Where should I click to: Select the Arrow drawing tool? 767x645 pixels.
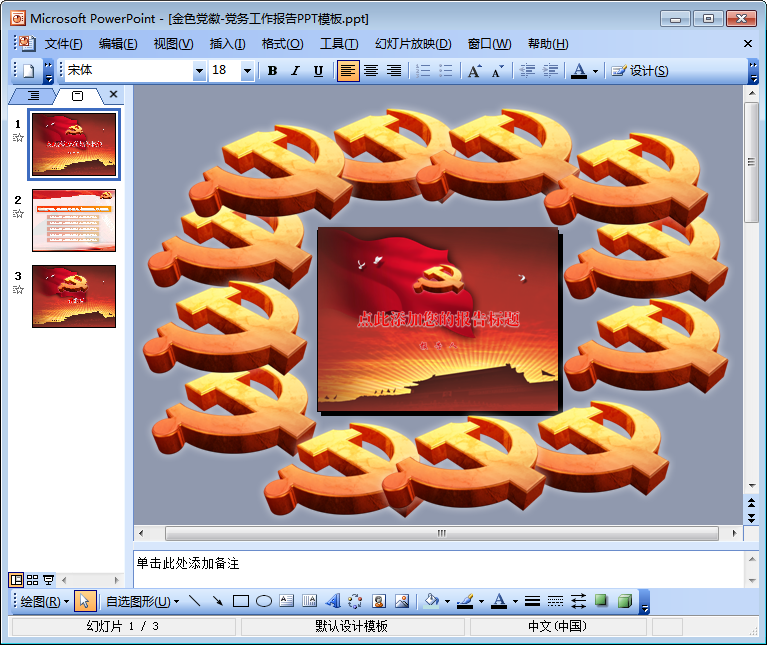tap(218, 601)
